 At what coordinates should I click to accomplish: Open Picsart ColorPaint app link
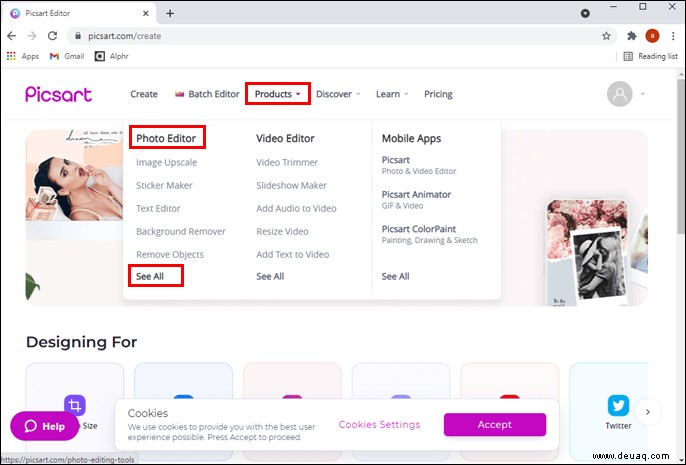[429, 234]
